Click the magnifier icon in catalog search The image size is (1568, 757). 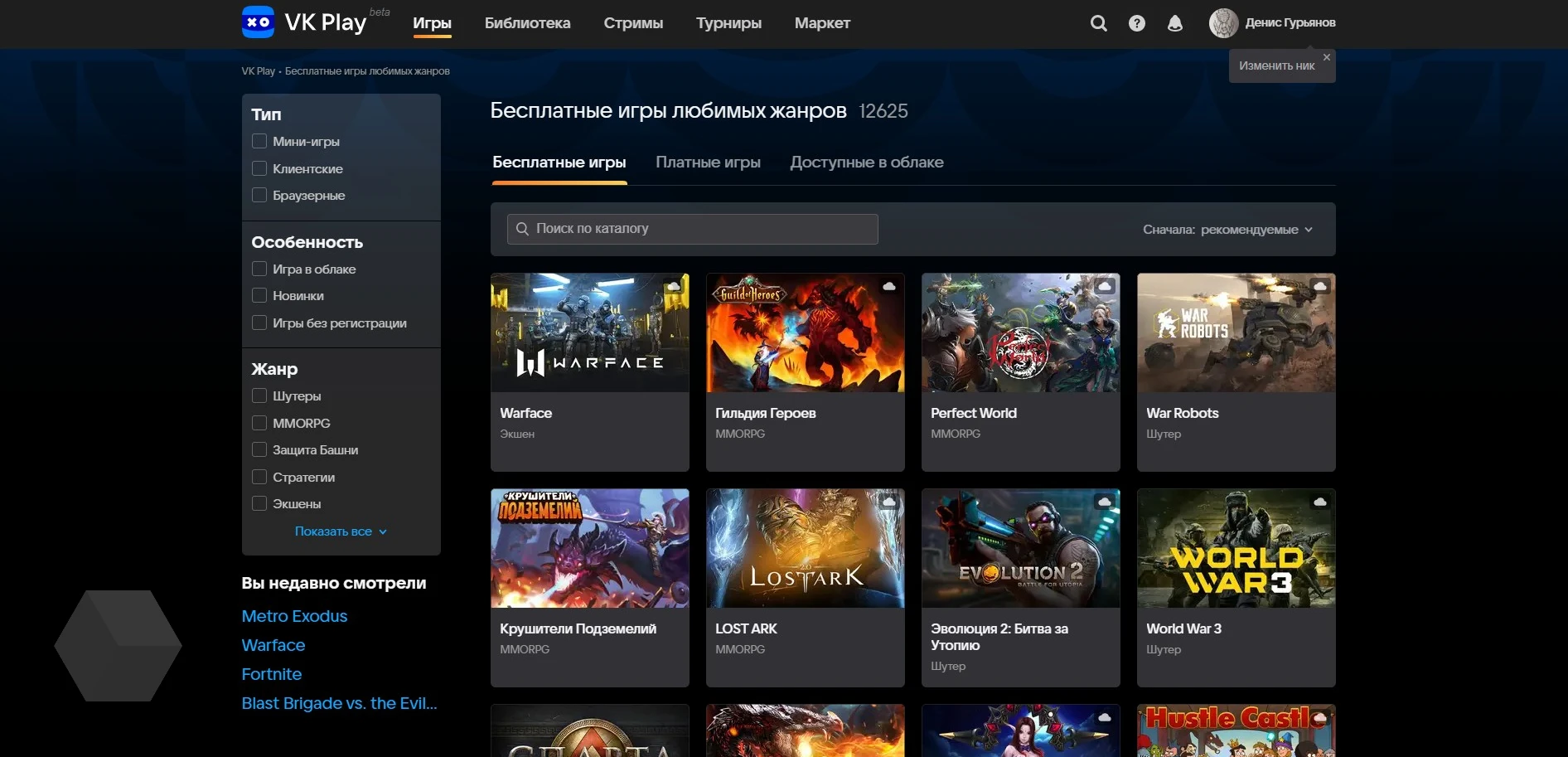coord(522,229)
